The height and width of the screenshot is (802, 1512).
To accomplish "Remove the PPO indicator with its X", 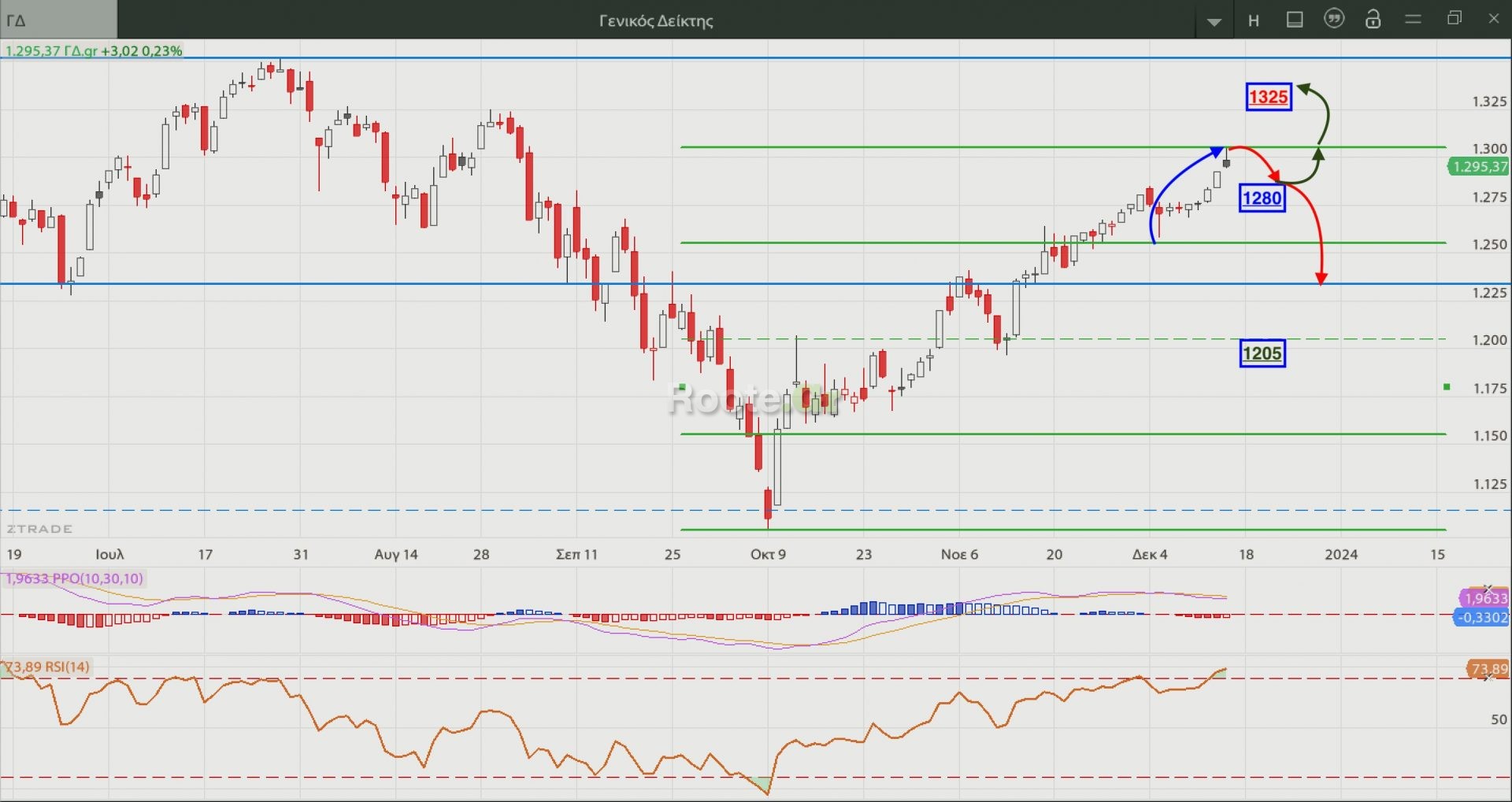I will 1488,589.
